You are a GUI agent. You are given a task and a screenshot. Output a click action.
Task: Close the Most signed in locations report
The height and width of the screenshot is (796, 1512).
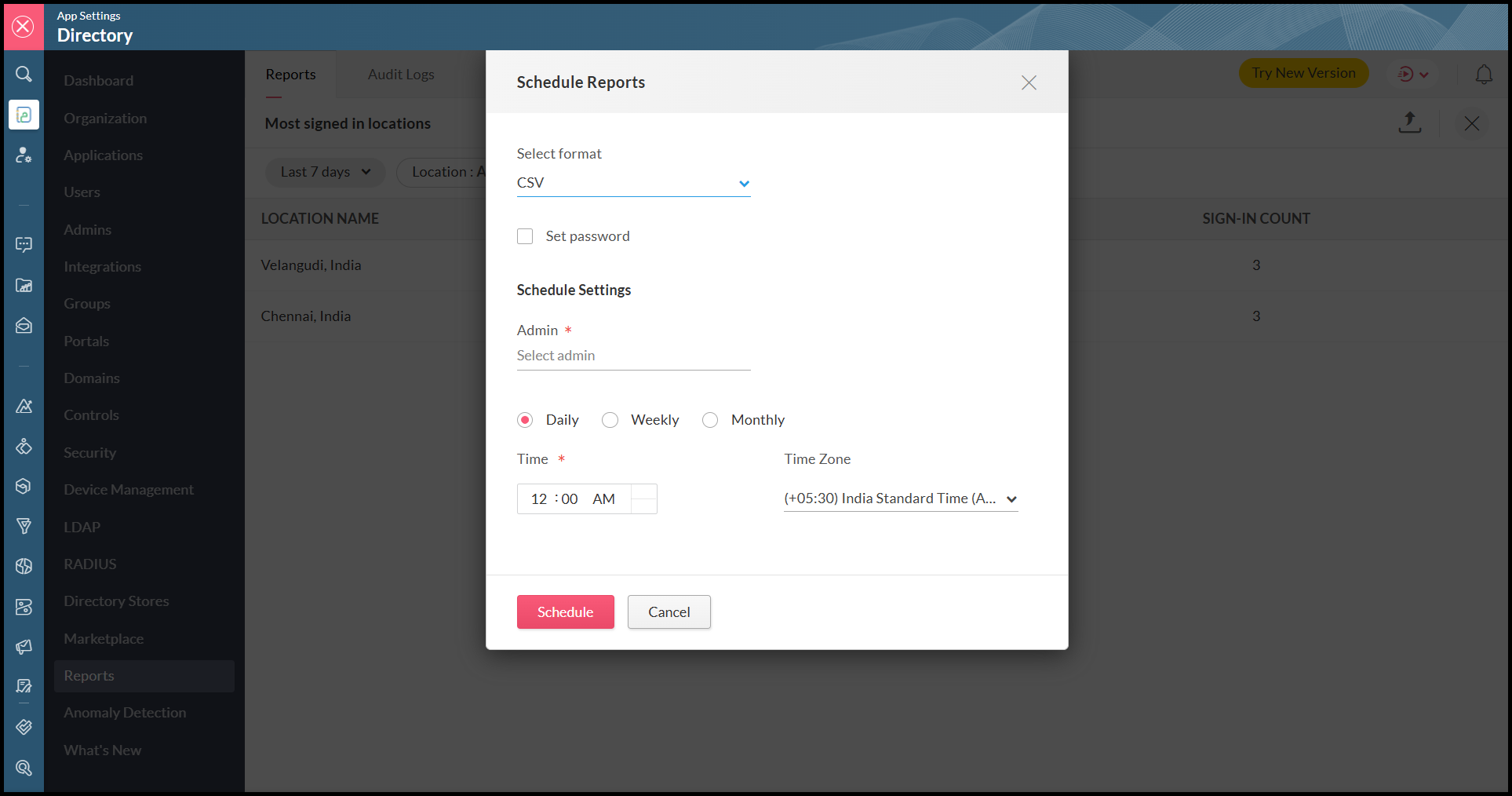pyautogui.click(x=1472, y=123)
